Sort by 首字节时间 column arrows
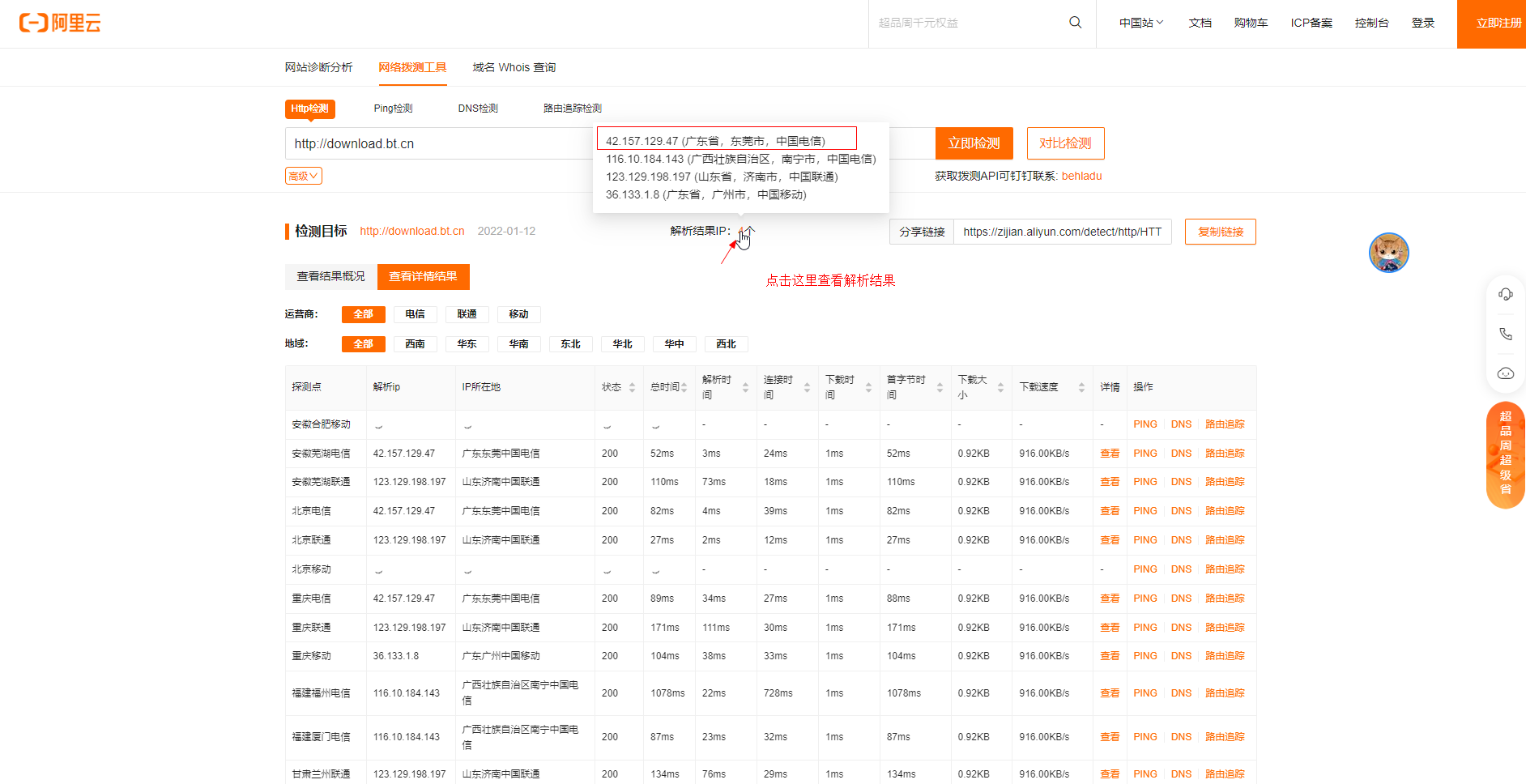1526x784 pixels. (940, 387)
